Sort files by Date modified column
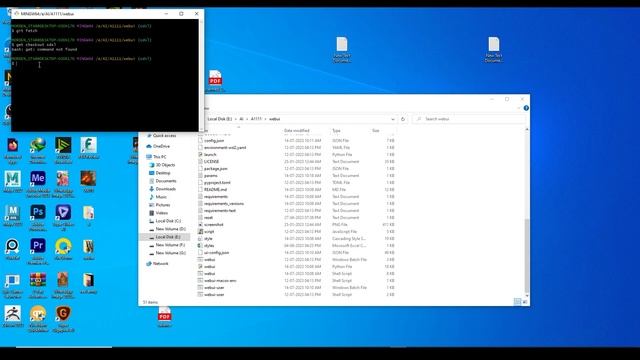The image size is (640, 360). point(297,131)
